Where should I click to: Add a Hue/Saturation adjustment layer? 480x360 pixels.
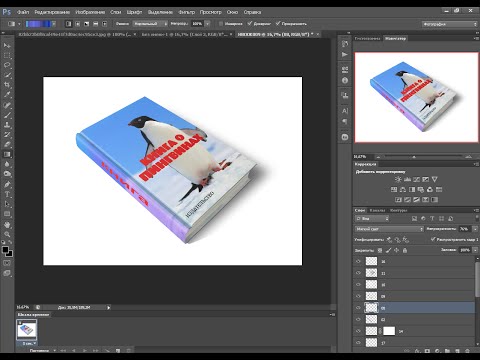point(394,190)
